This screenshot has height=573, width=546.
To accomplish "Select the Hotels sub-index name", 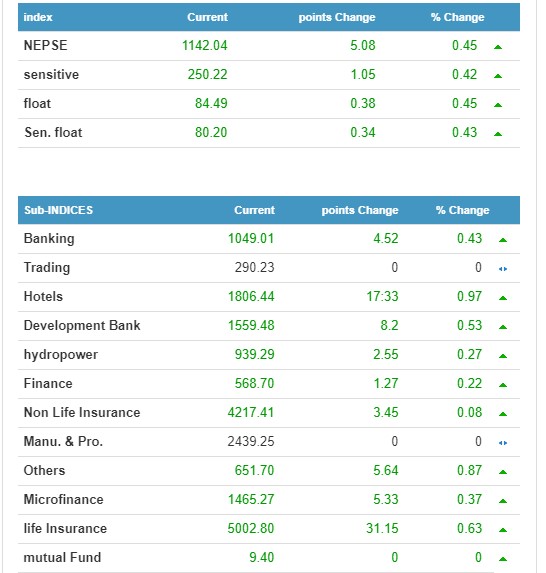I will 43,296.
